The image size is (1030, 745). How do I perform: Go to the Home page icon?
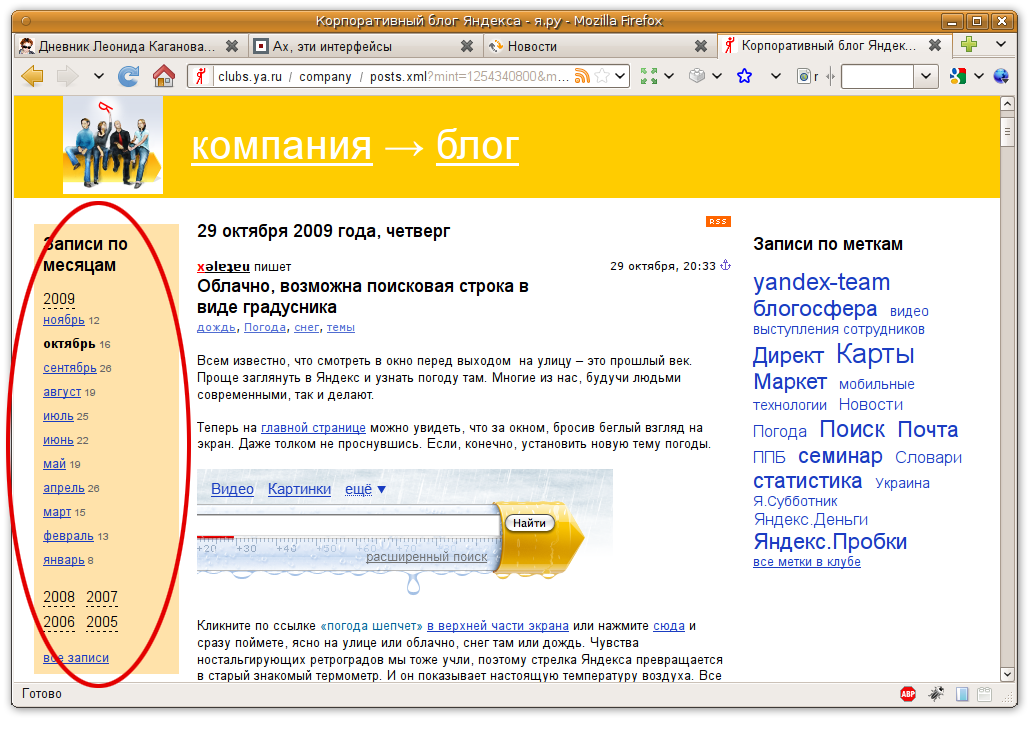click(x=164, y=76)
